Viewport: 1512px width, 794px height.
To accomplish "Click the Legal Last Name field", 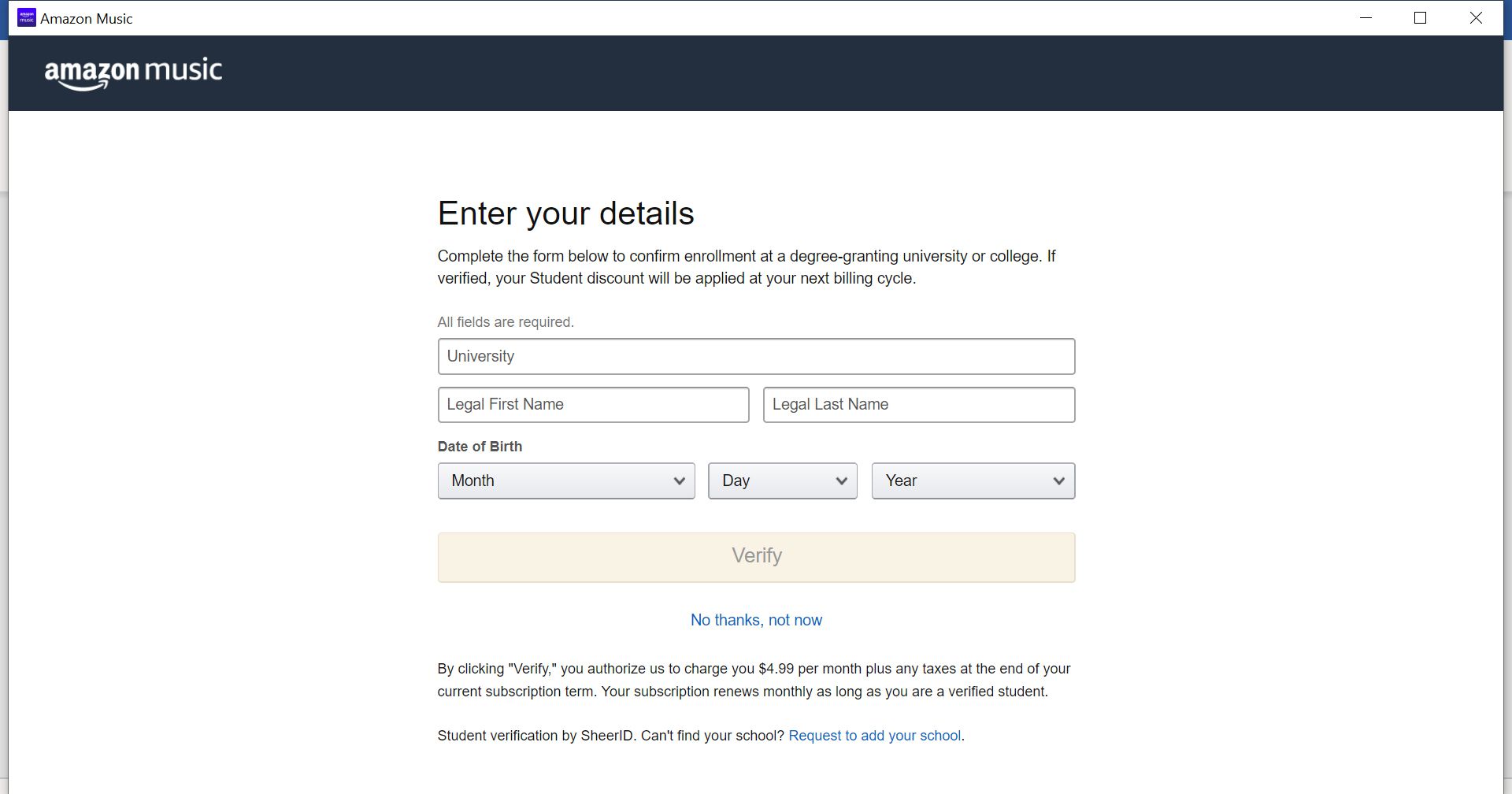I will tap(919, 404).
